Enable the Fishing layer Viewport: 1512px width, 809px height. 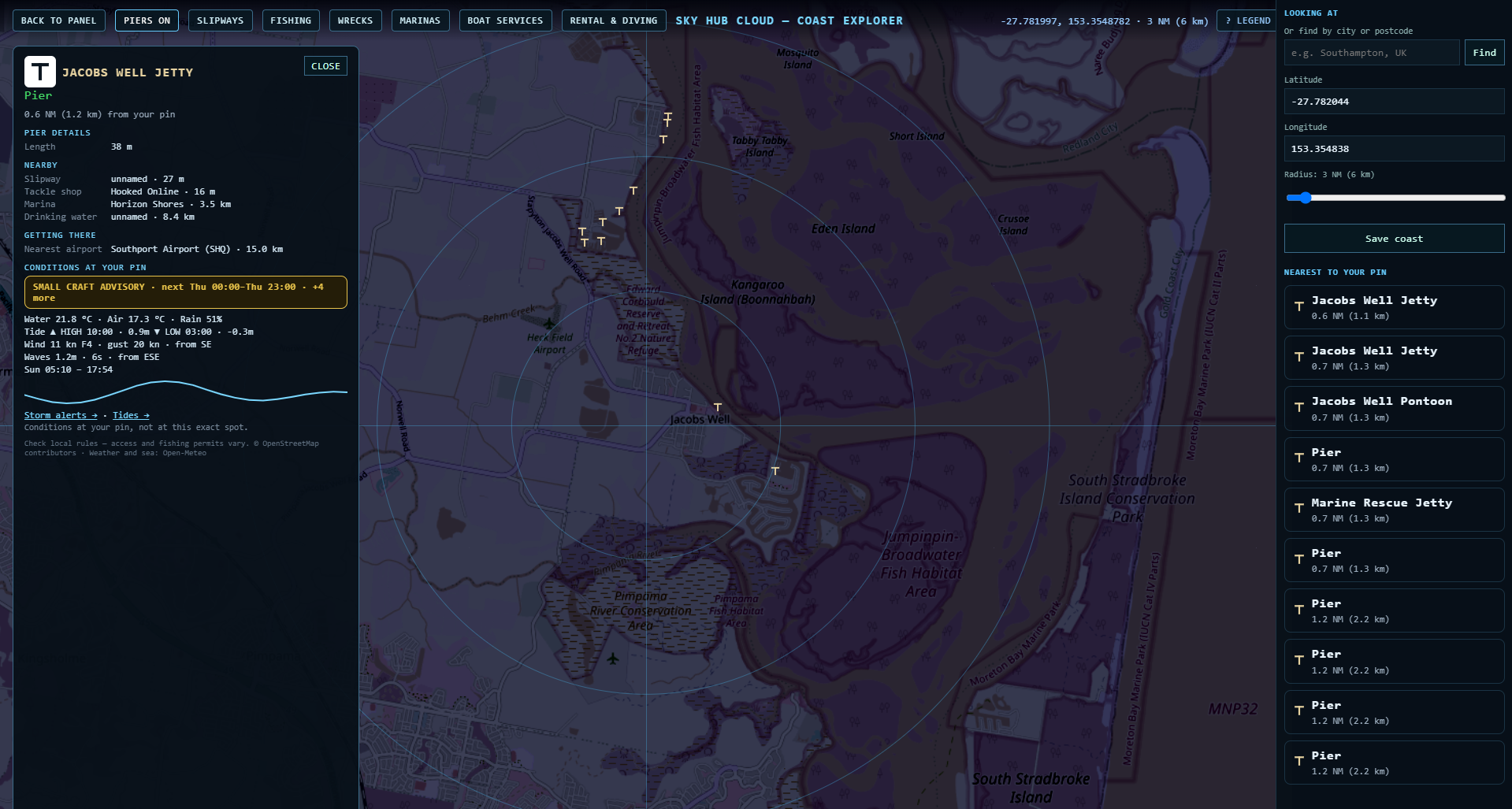291,20
